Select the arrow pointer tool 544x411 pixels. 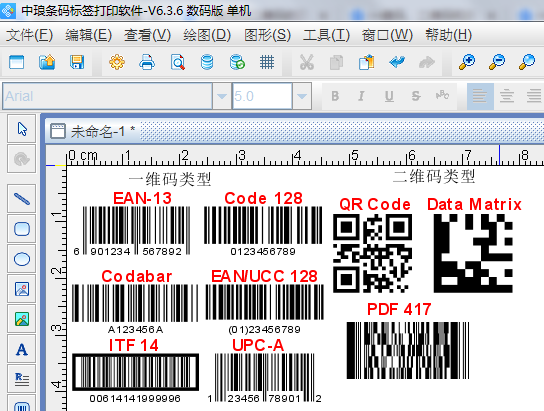pos(22,129)
